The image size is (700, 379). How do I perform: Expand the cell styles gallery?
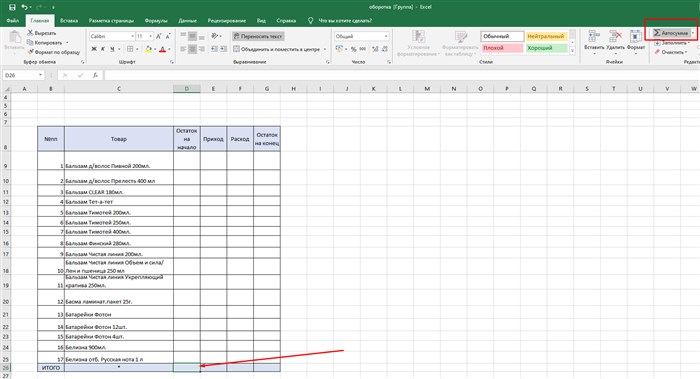572,51
